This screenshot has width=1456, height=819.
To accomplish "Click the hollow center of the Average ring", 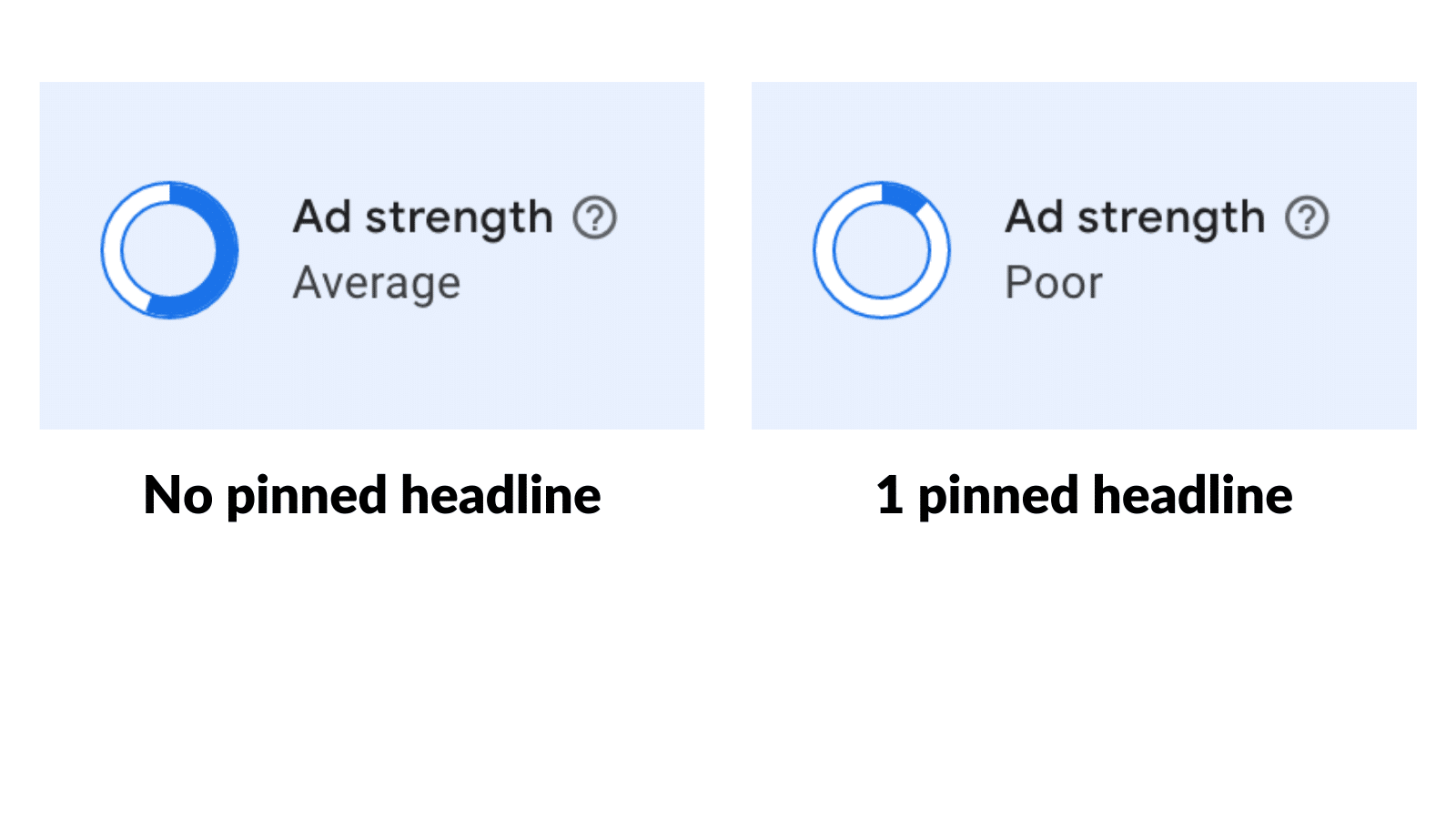I will pyautogui.click(x=170, y=250).
